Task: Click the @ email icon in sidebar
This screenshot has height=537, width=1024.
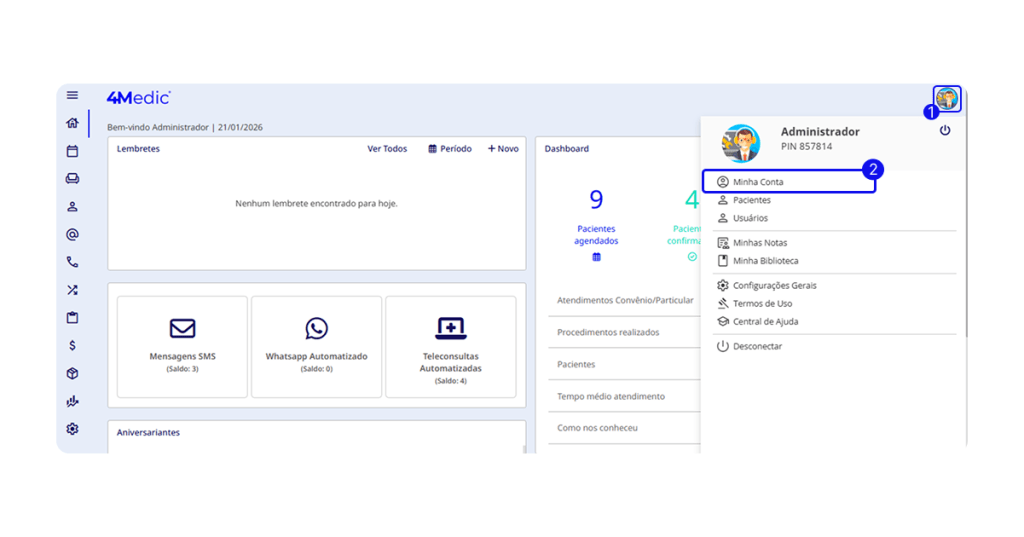Action: pos(72,235)
